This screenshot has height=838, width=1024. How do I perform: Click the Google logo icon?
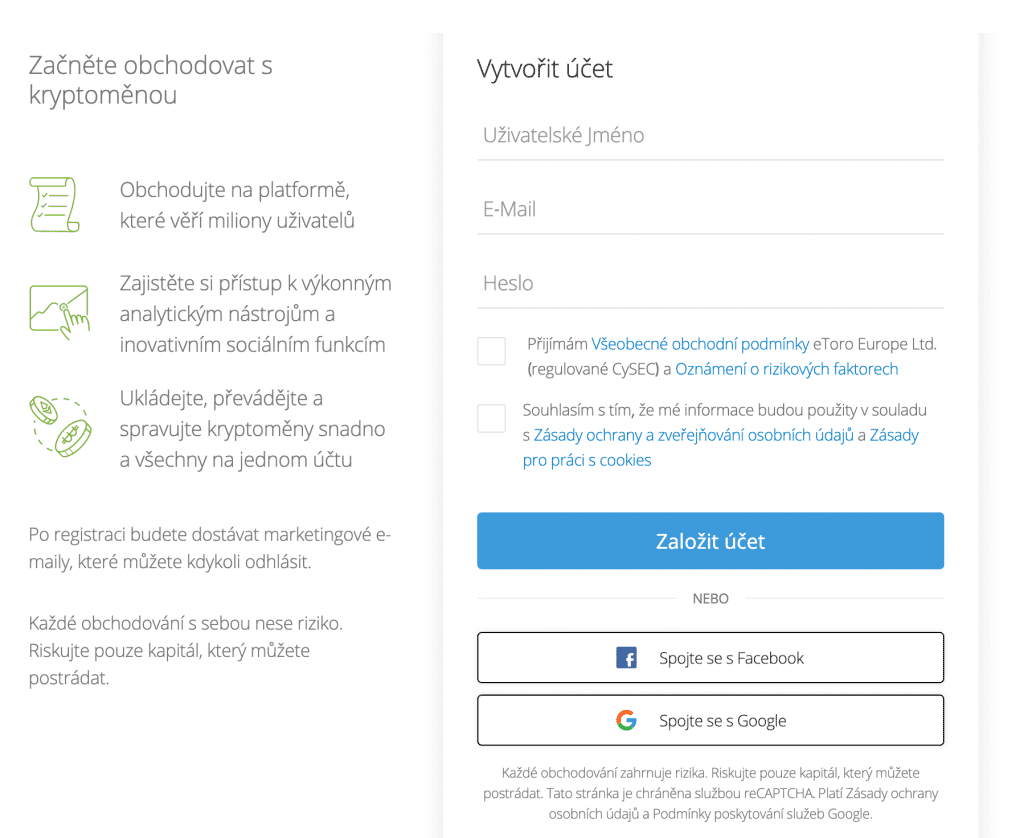tap(627, 720)
